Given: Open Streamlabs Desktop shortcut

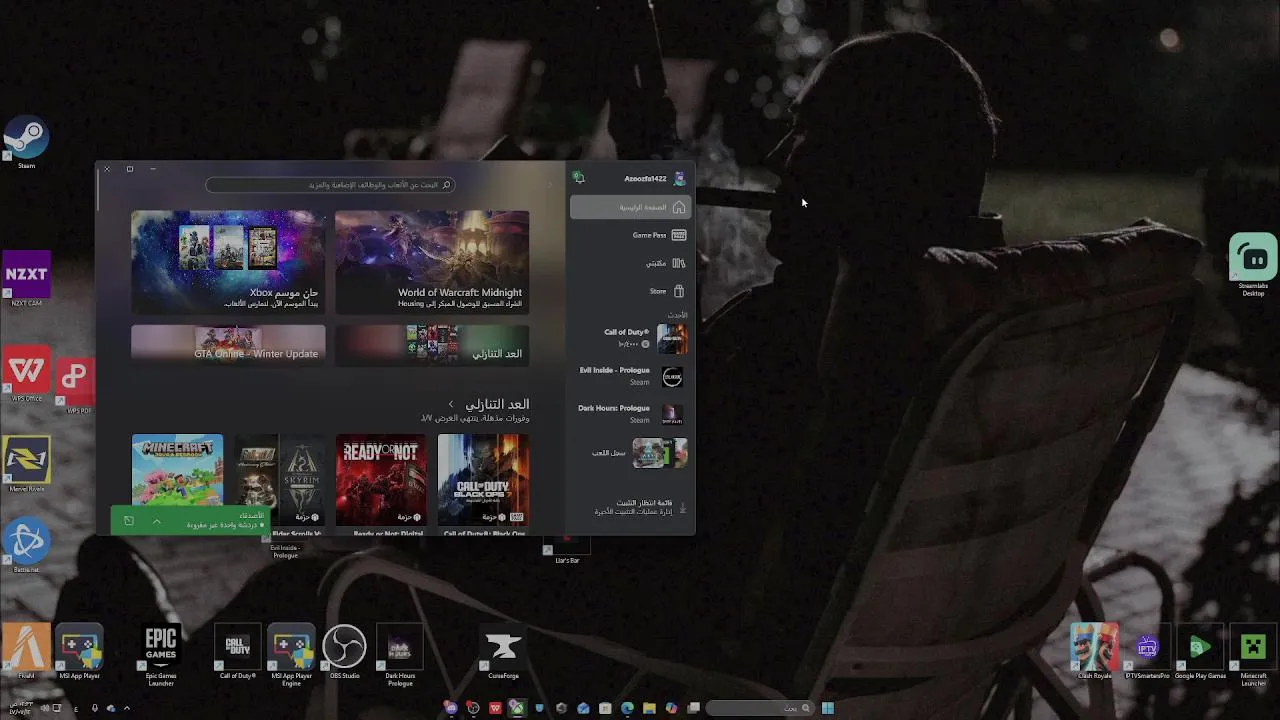Looking at the screenshot, I should pyautogui.click(x=1254, y=264).
